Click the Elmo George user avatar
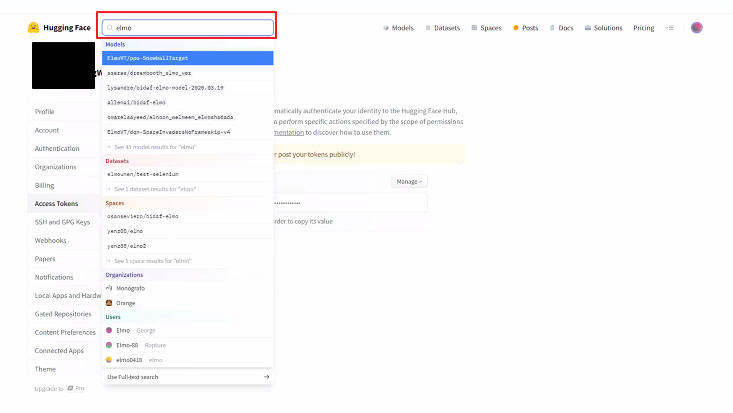Image resolution: width=733 pixels, height=413 pixels. 109,330
